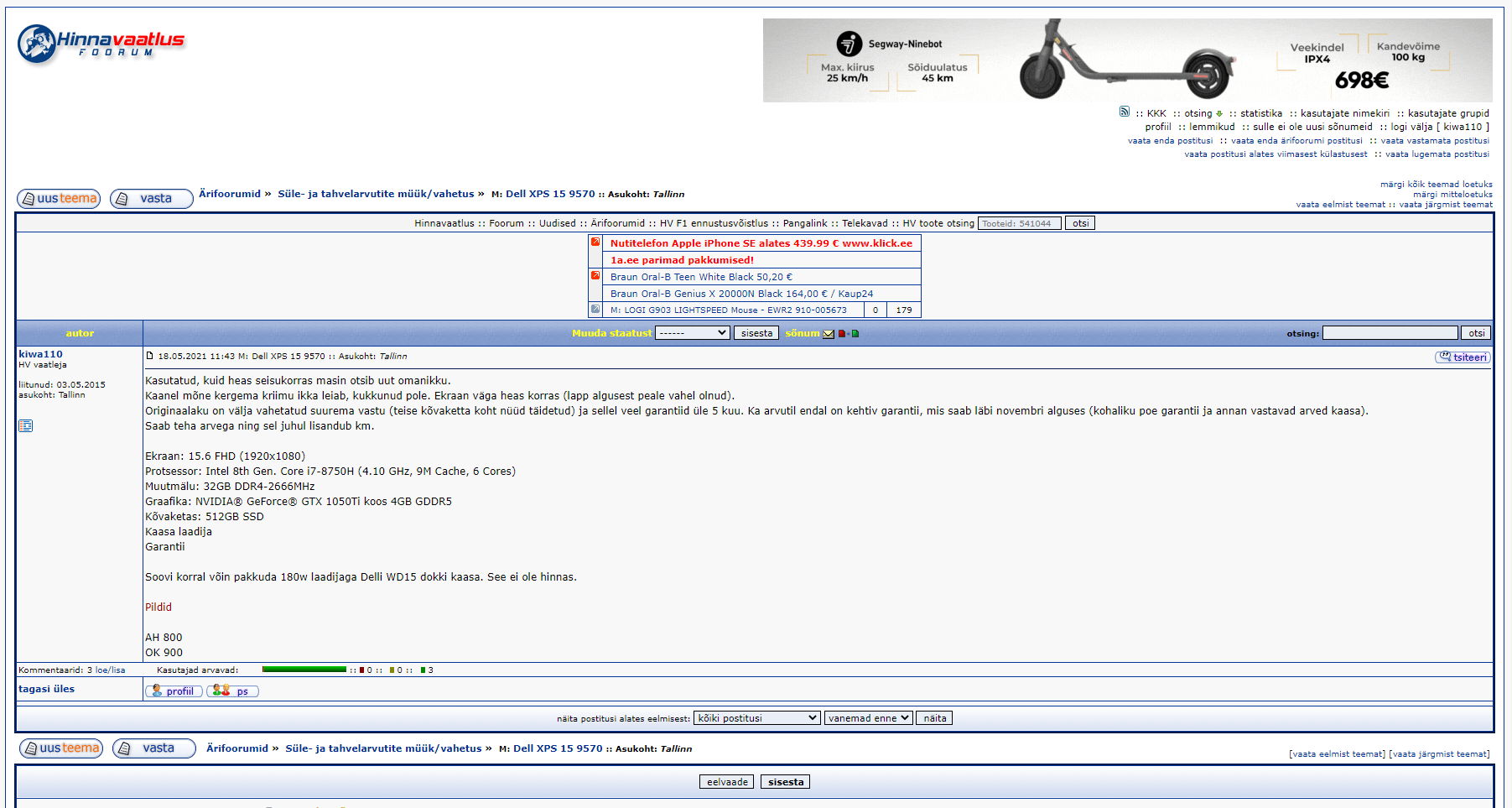The height and width of the screenshot is (808, 1512).
Task: Click the red-to-green status flag icon
Action: click(x=849, y=334)
